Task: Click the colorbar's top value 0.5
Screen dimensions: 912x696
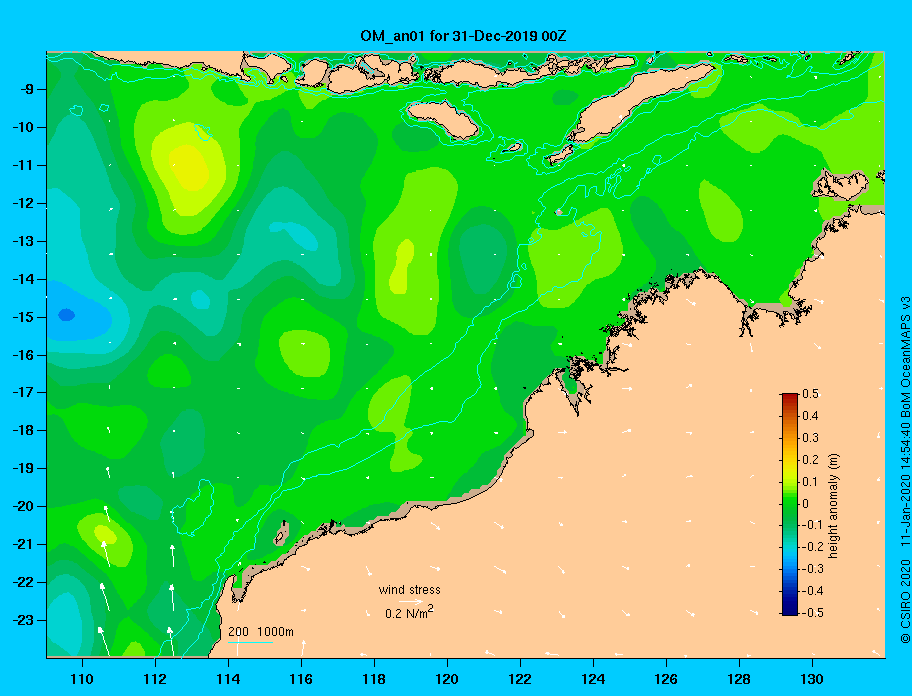Action: click(x=810, y=394)
